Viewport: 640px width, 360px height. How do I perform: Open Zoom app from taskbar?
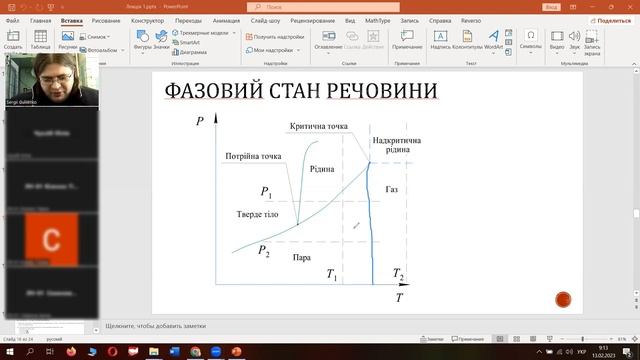216,351
